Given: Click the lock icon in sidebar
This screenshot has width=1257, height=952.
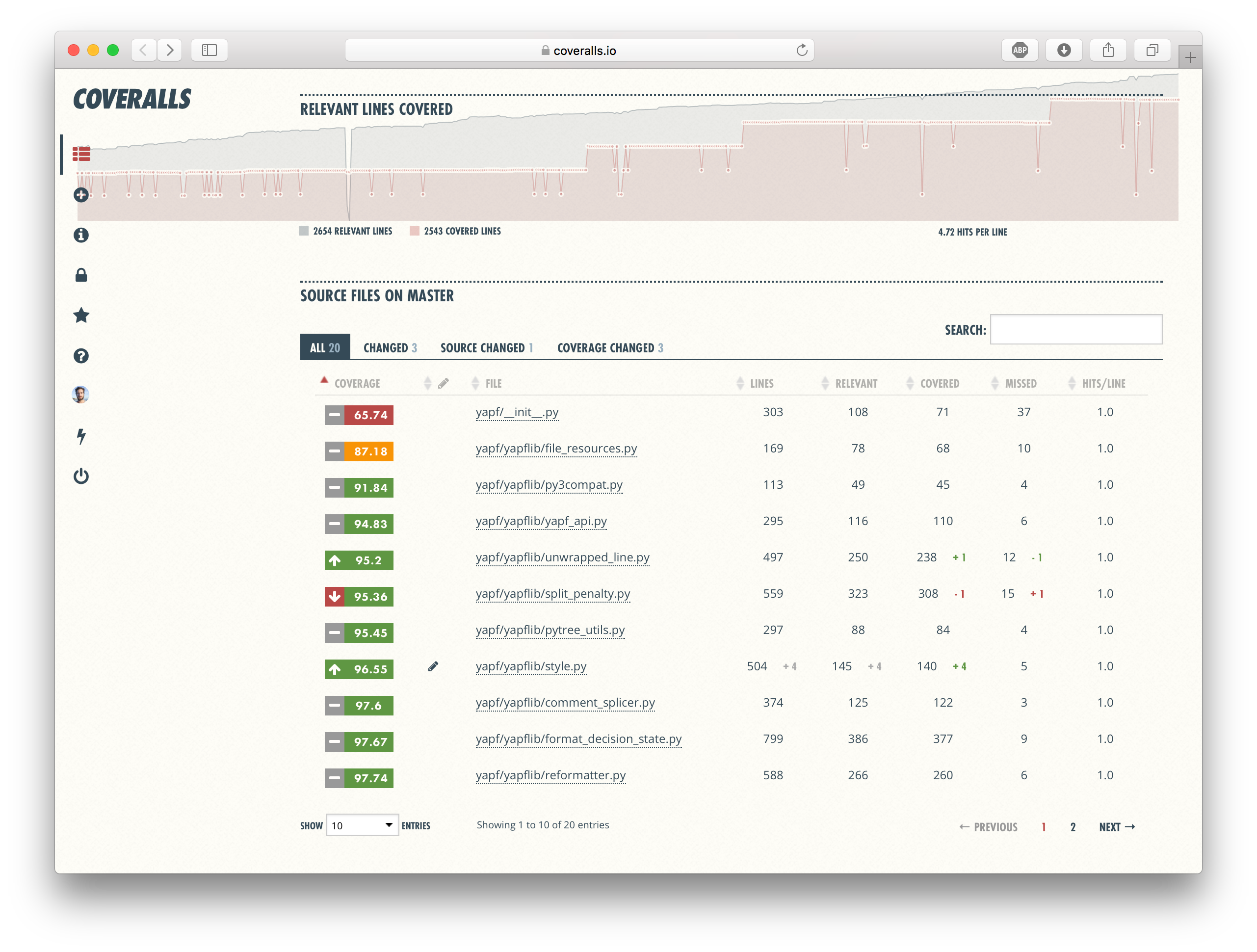Looking at the screenshot, I should coord(81,275).
